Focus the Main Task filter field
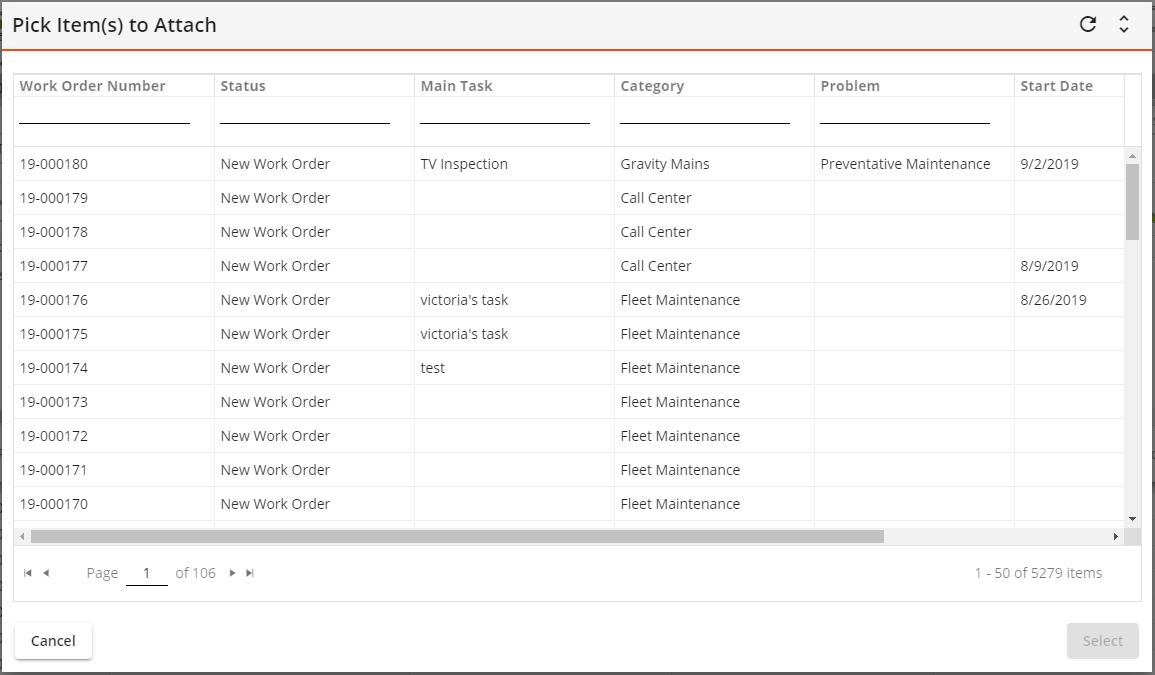Viewport: 1155px width, 675px height. [x=505, y=113]
